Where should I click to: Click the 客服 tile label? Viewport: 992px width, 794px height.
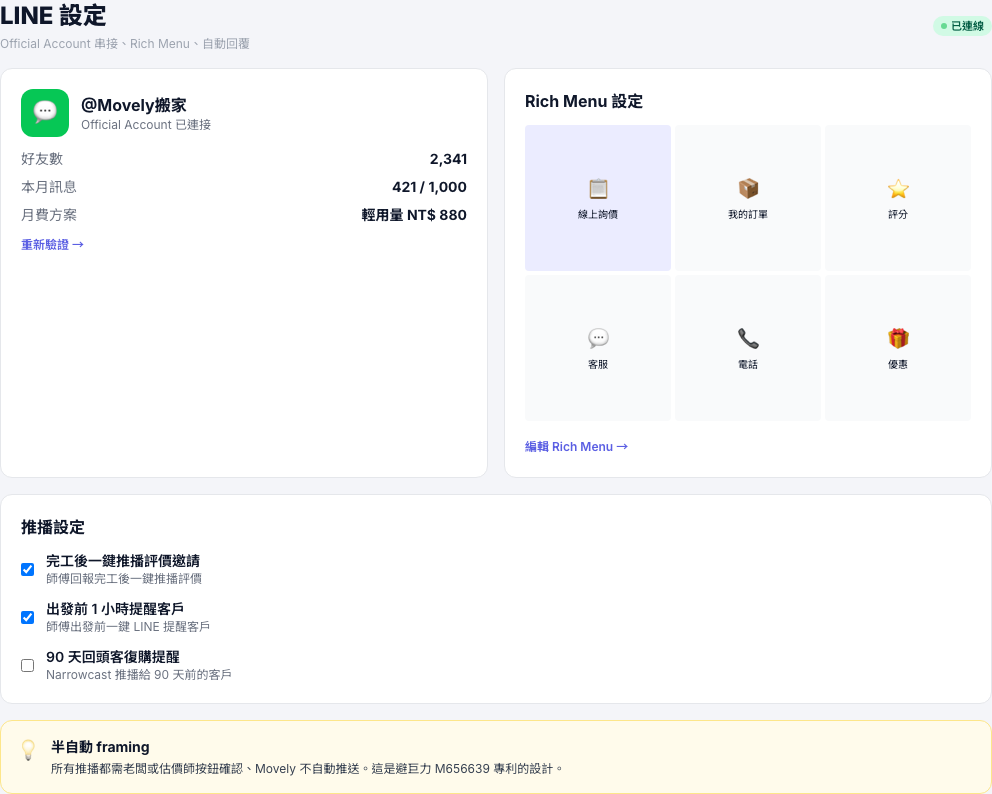(x=598, y=364)
